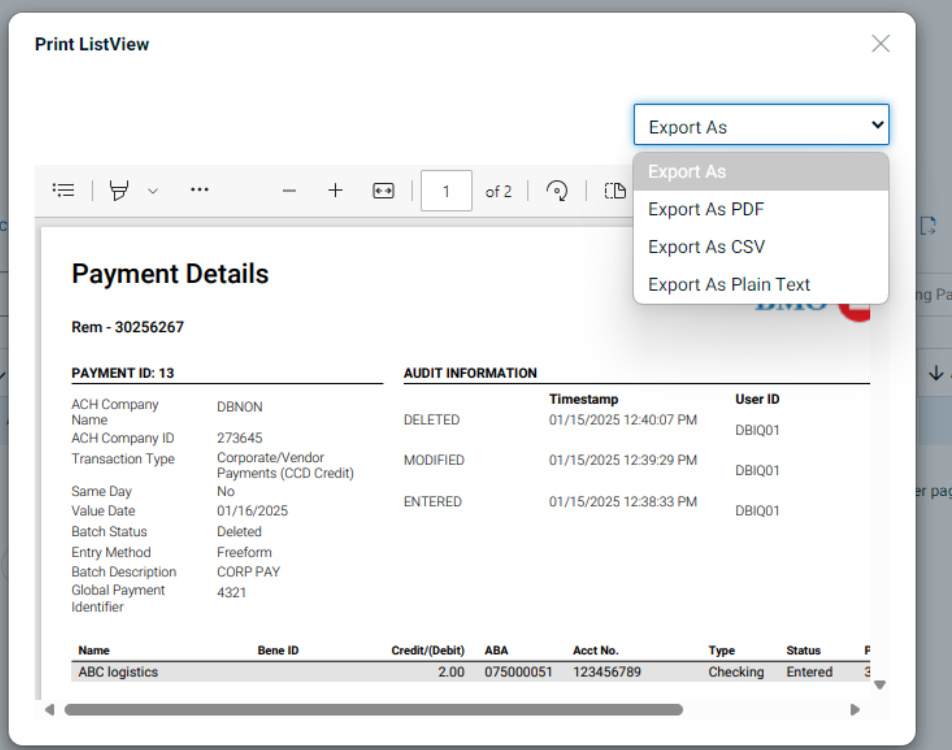Click the 'Credit/(Debit)' column header
The height and width of the screenshot is (750, 952).
pyautogui.click(x=428, y=650)
